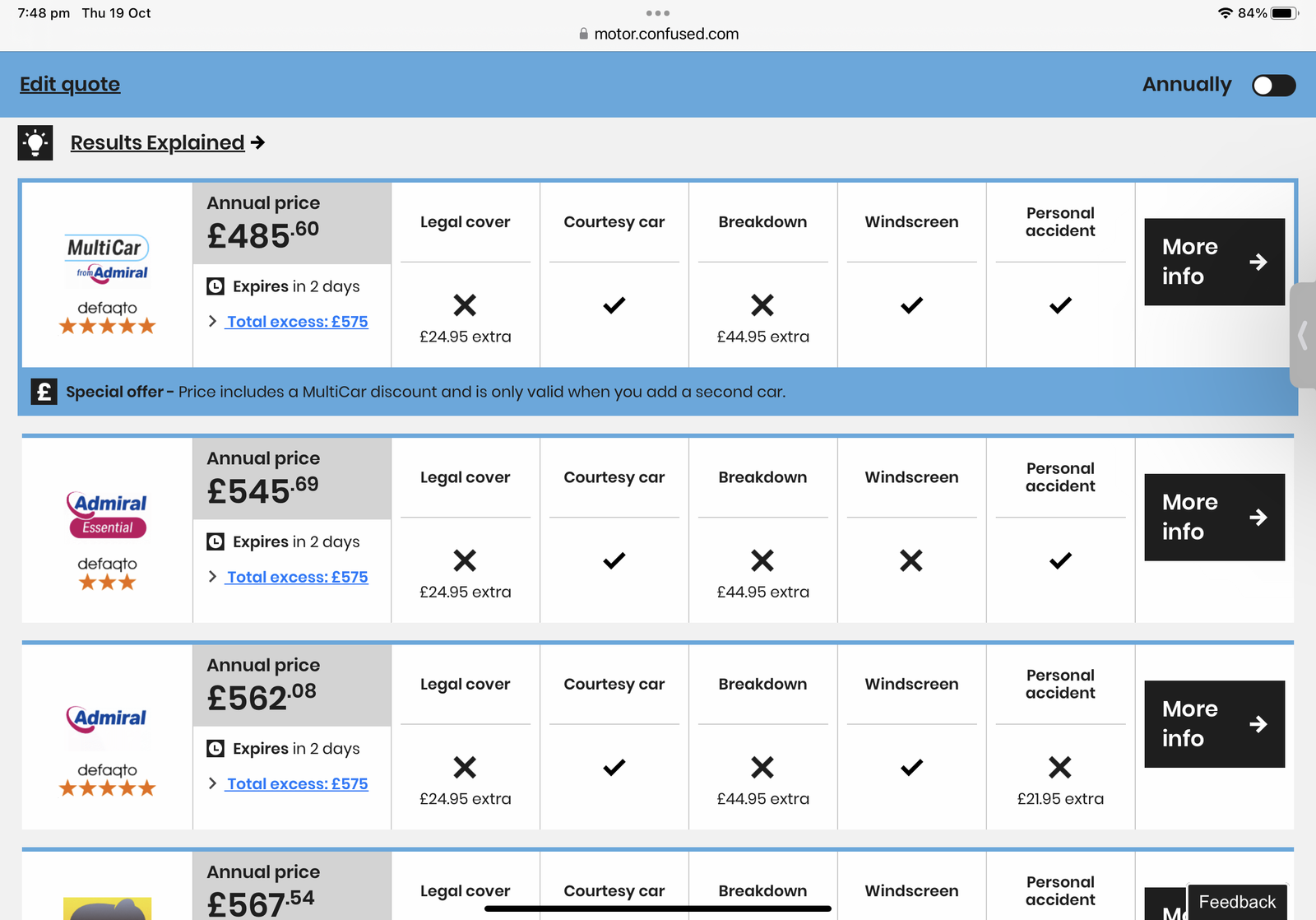Expand total excess chevron for £485.60 quote
This screenshot has width=1316, height=920.
click(x=213, y=322)
